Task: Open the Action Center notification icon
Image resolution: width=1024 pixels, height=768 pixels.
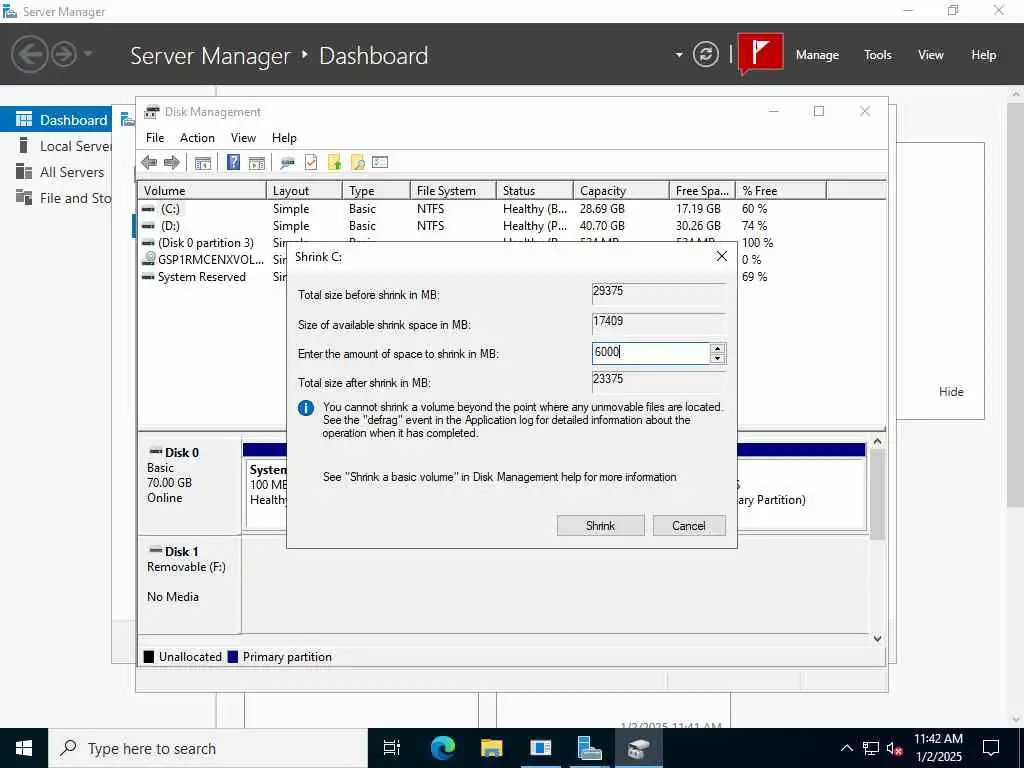Action: tap(991, 748)
